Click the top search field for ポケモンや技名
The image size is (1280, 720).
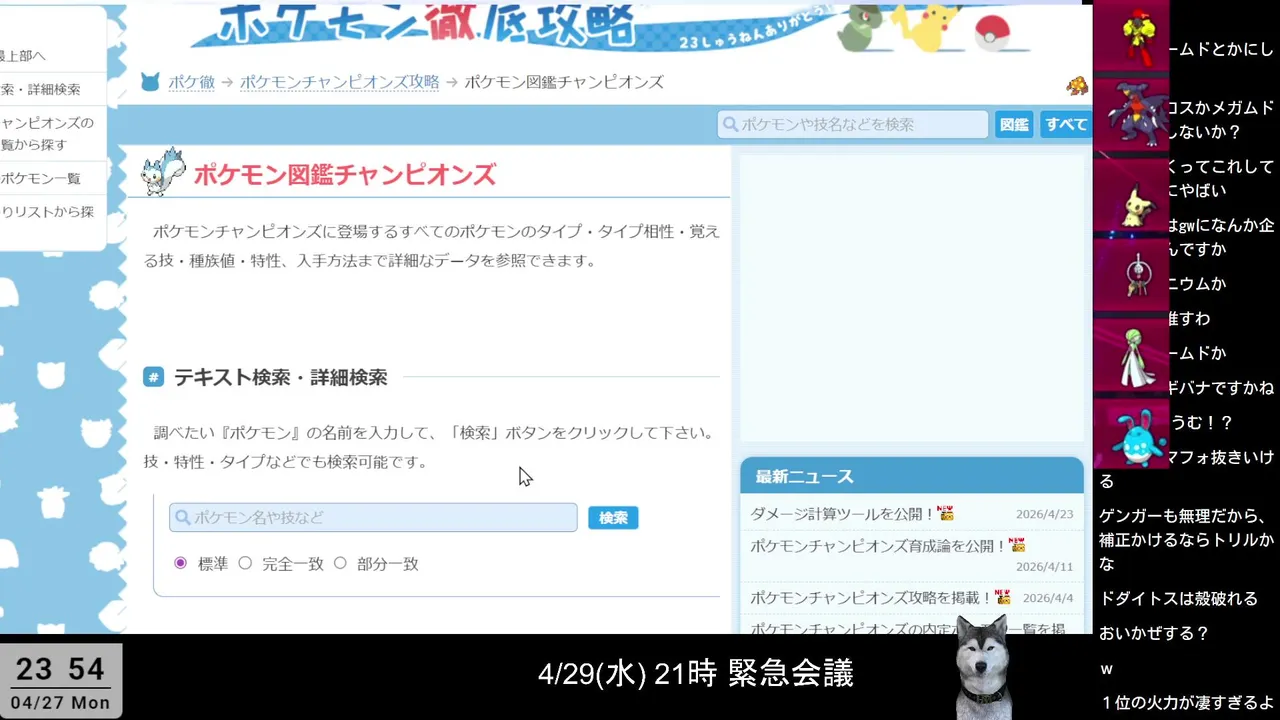(852, 125)
